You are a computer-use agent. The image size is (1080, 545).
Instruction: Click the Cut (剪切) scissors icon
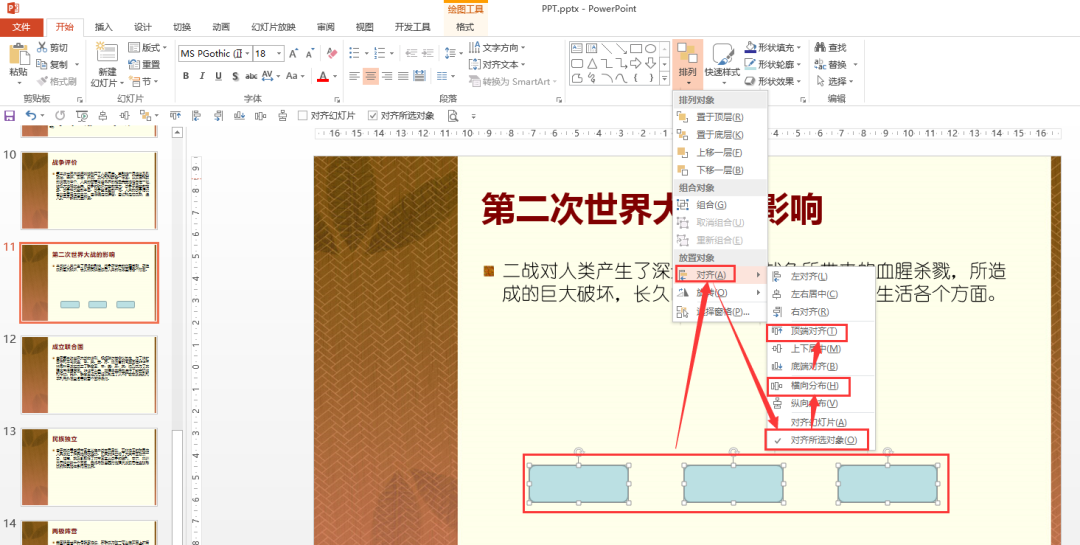pos(42,48)
